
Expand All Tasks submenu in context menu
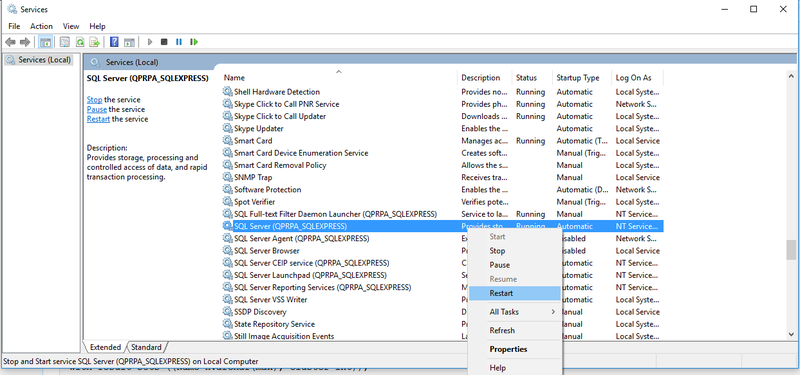[x=515, y=312]
